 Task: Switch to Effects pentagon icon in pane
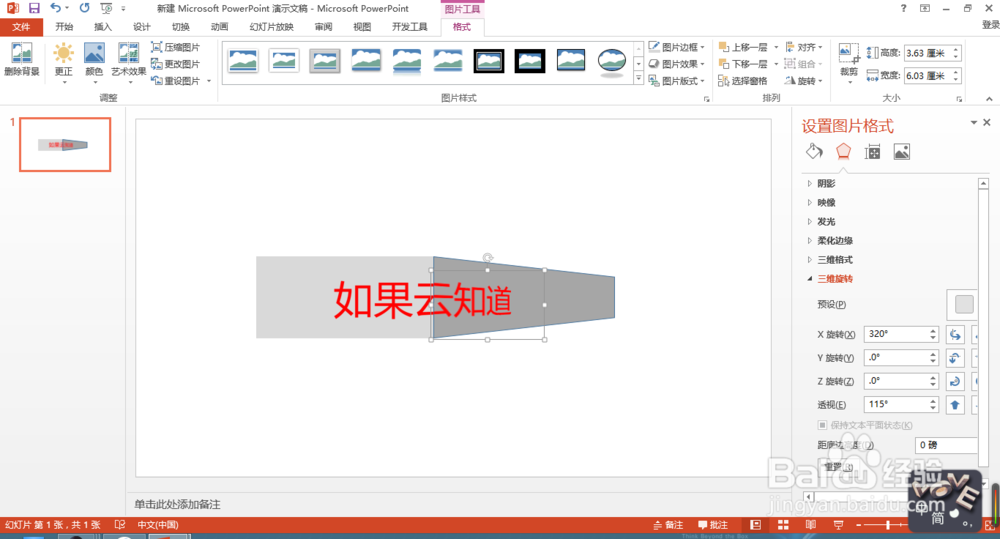843,152
